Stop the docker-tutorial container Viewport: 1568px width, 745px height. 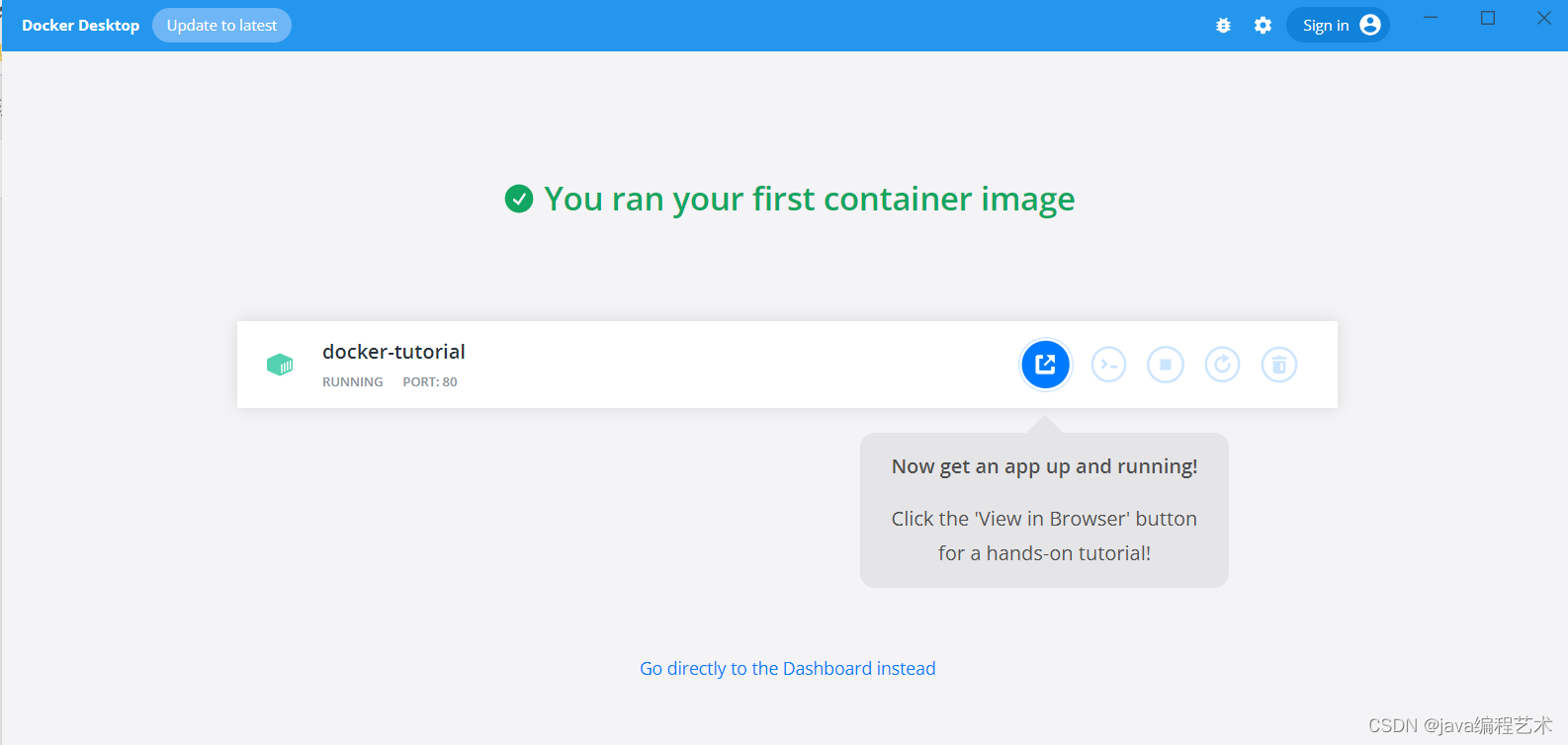pos(1166,365)
